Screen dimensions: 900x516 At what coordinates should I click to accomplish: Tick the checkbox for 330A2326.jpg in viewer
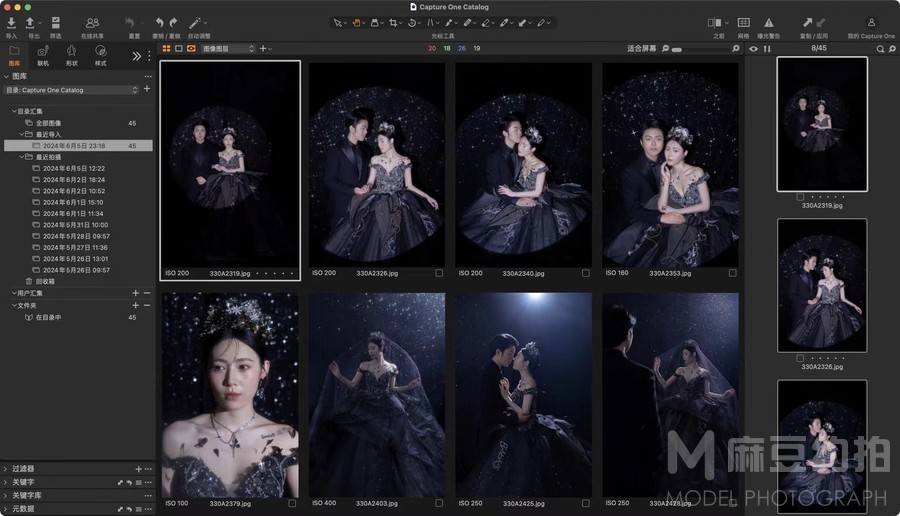tap(439, 273)
